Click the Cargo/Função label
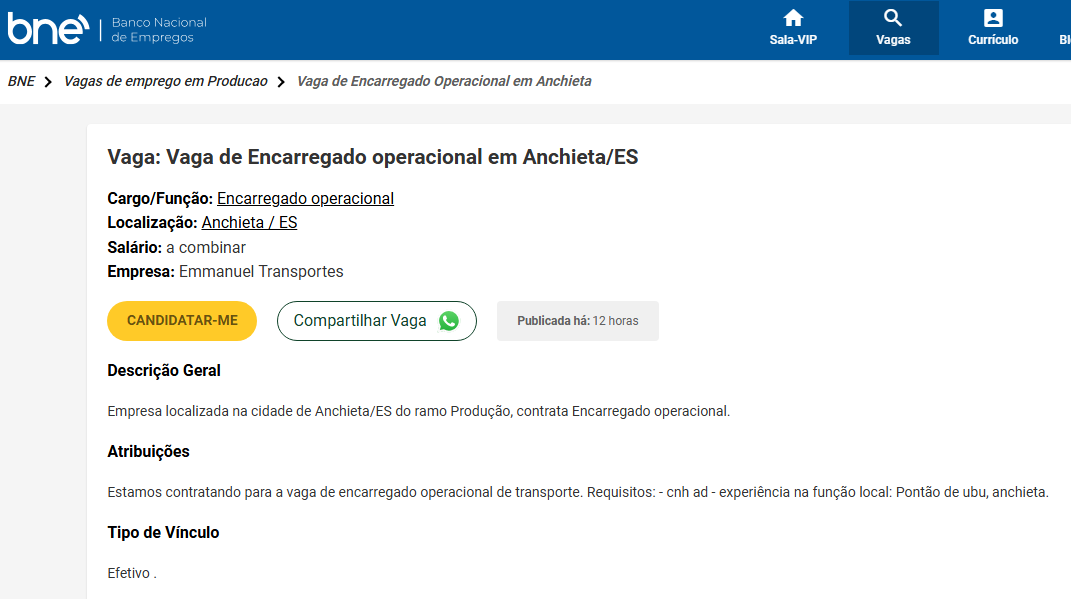 (x=160, y=199)
